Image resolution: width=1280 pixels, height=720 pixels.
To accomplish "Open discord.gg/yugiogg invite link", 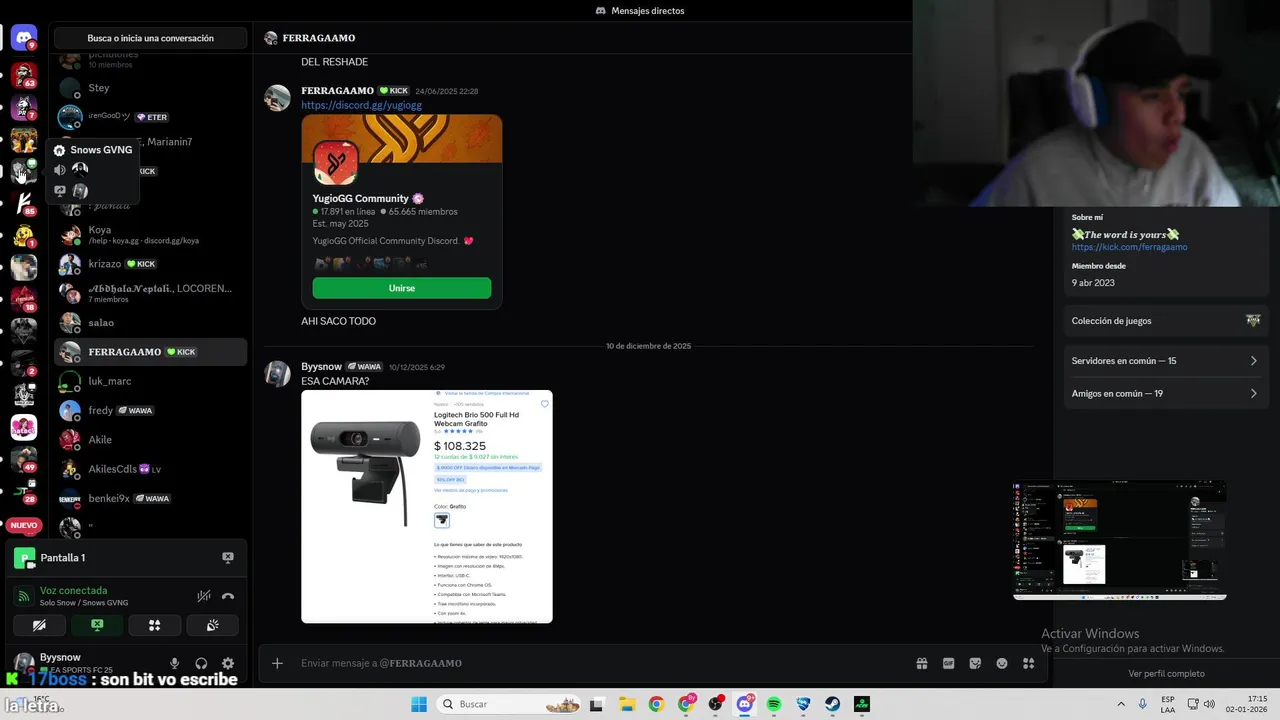I will tap(361, 105).
